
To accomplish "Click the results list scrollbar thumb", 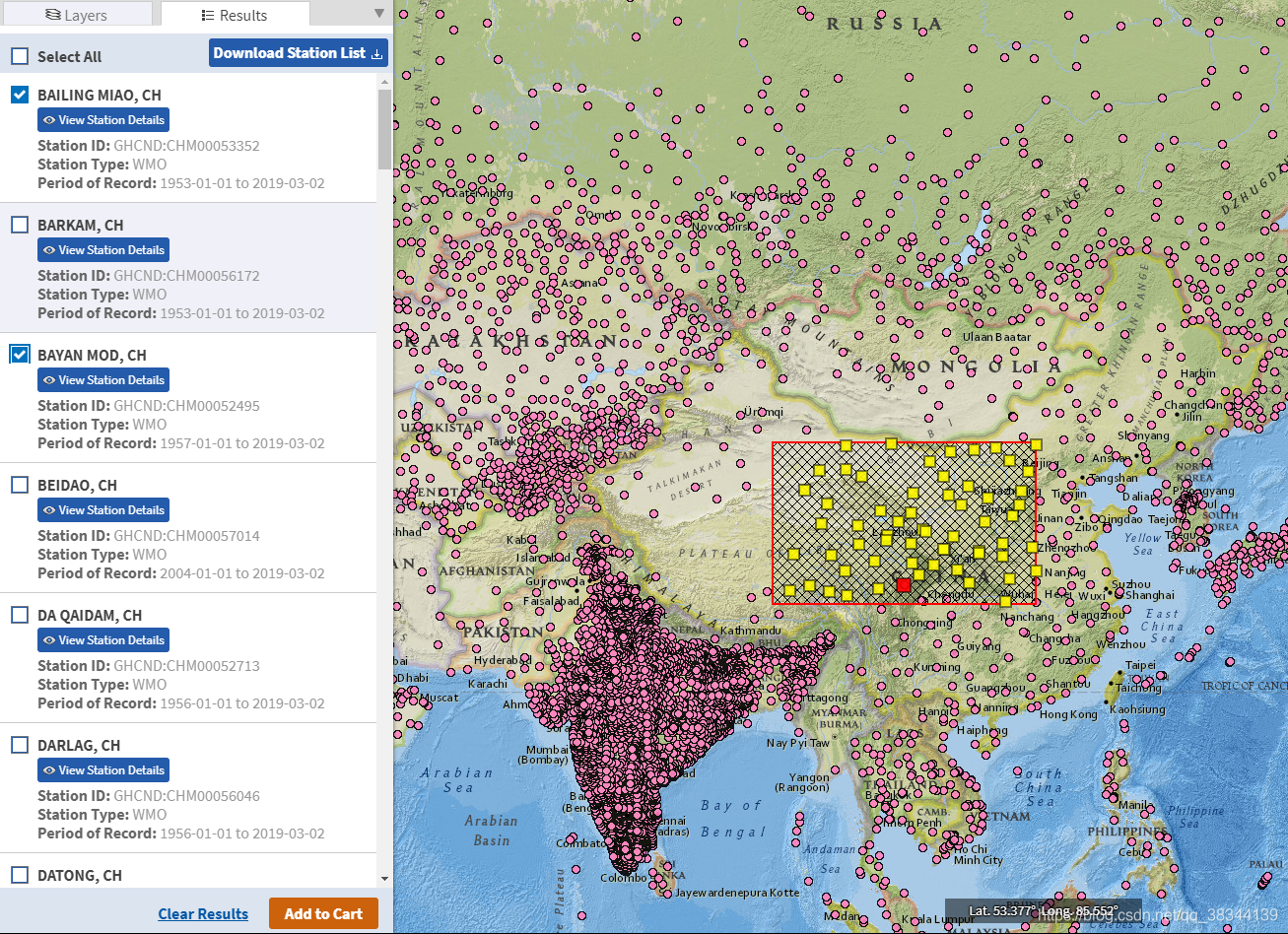I will tap(384, 128).
